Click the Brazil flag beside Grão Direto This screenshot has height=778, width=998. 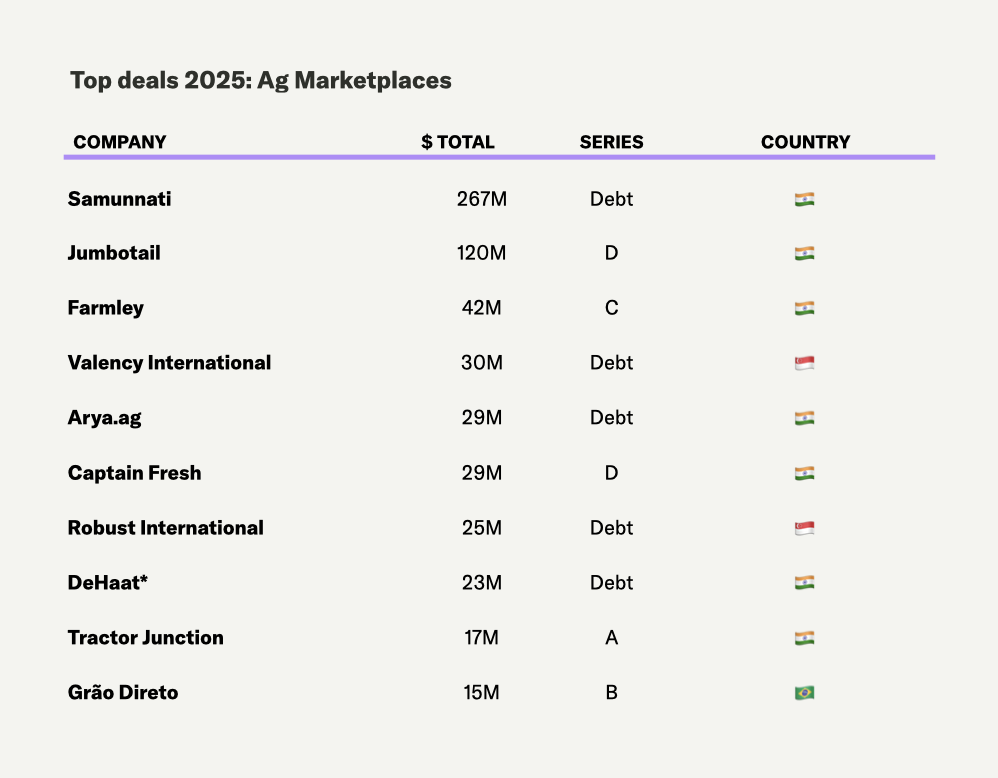coord(804,692)
